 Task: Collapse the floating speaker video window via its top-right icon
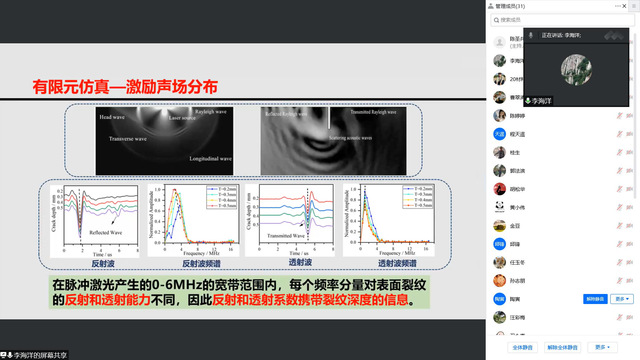[x=614, y=36]
